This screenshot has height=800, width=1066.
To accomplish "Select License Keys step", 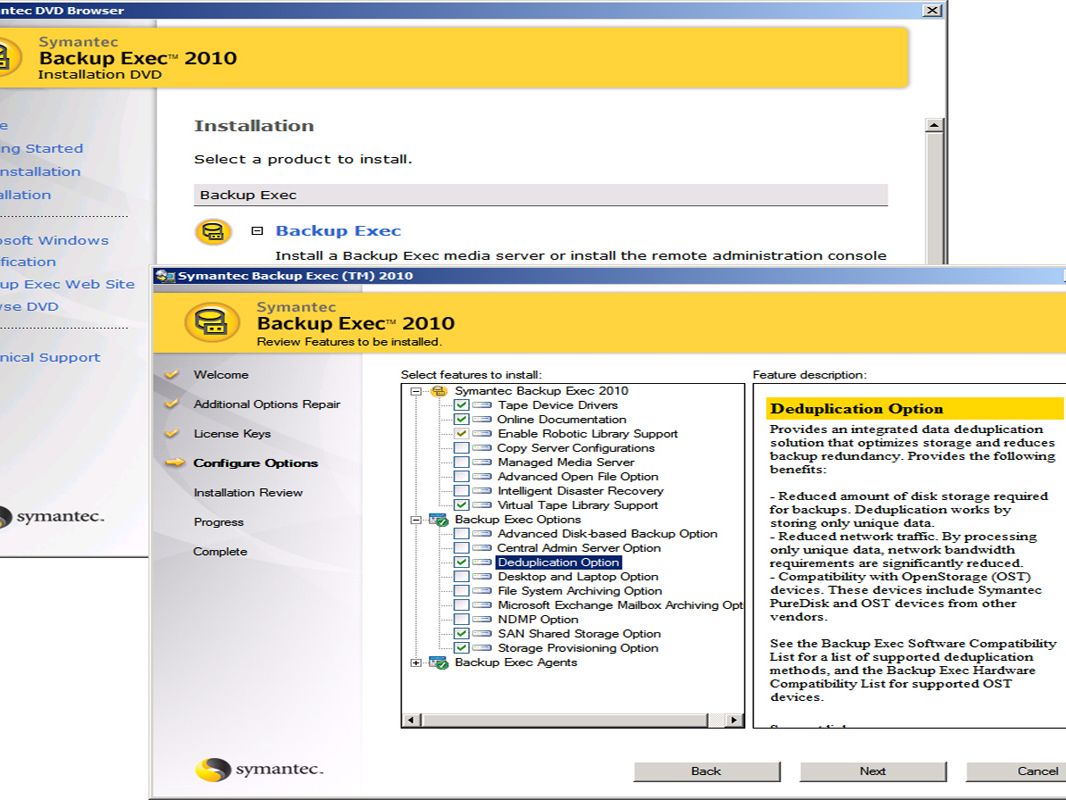I will (x=232, y=434).
